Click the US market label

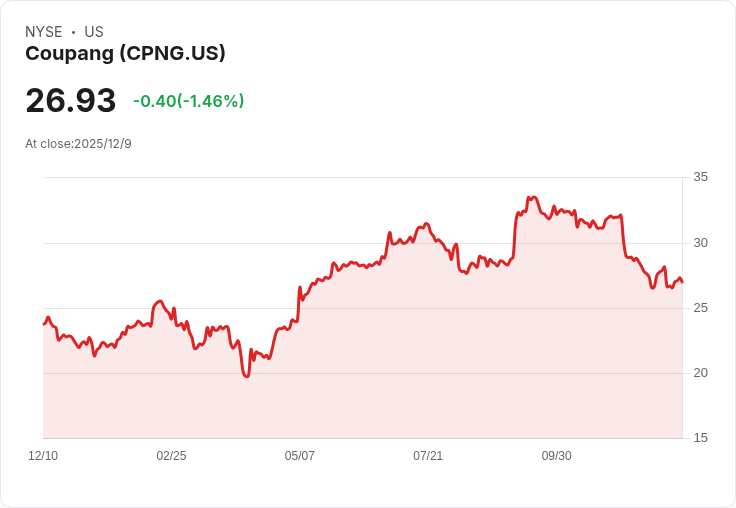click(94, 32)
